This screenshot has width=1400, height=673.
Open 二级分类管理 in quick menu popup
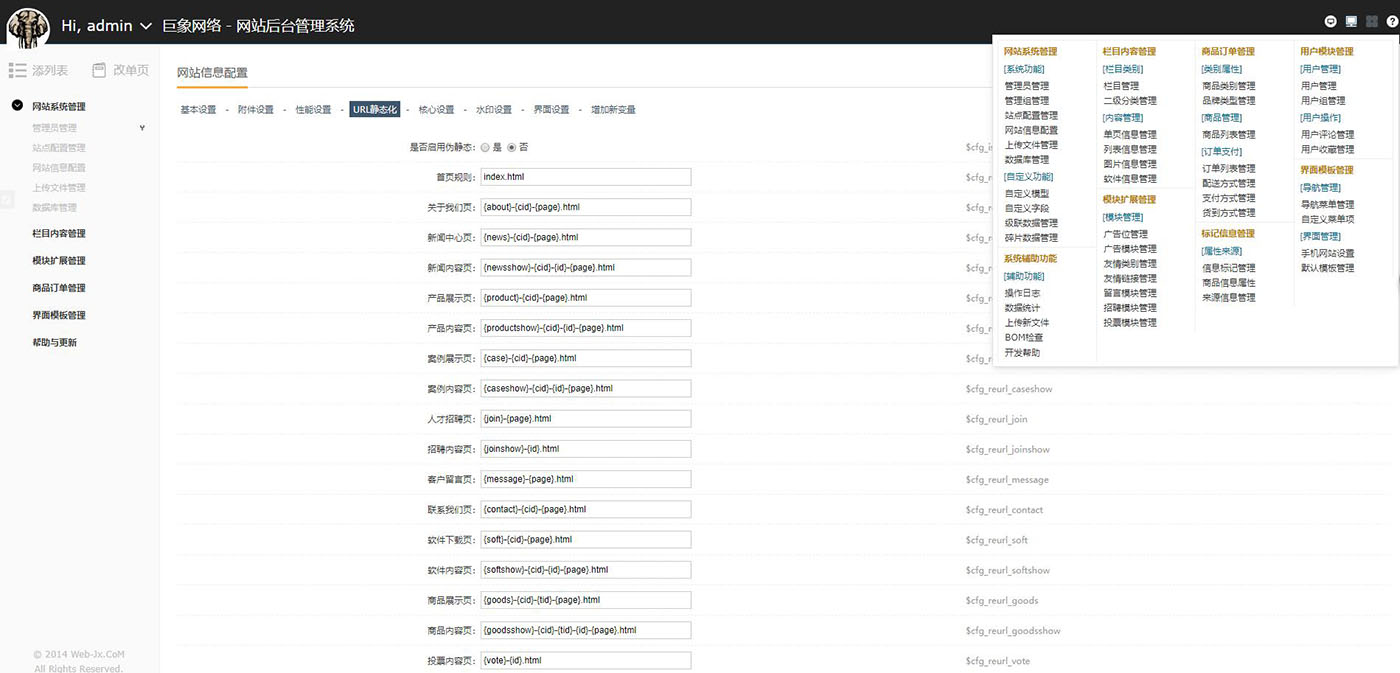coord(1130,101)
